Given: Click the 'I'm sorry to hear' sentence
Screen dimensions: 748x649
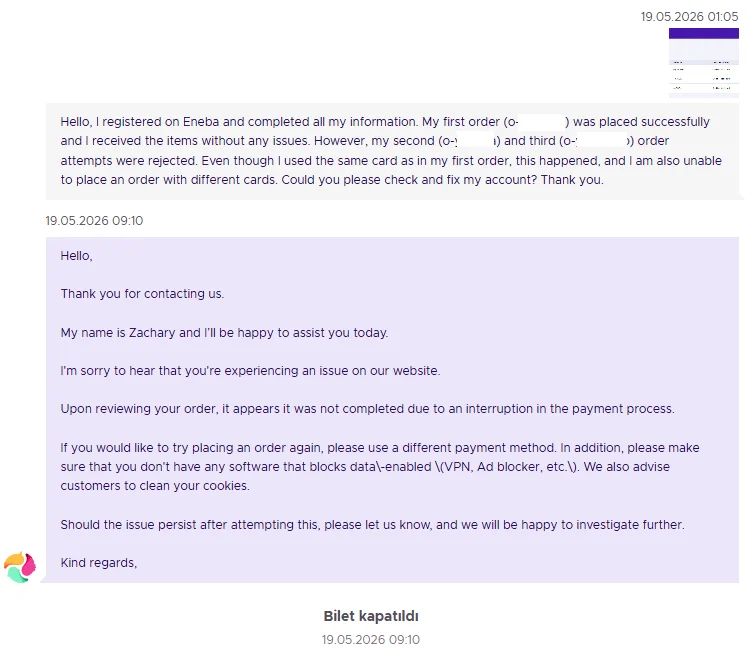Looking at the screenshot, I should click(250, 371).
